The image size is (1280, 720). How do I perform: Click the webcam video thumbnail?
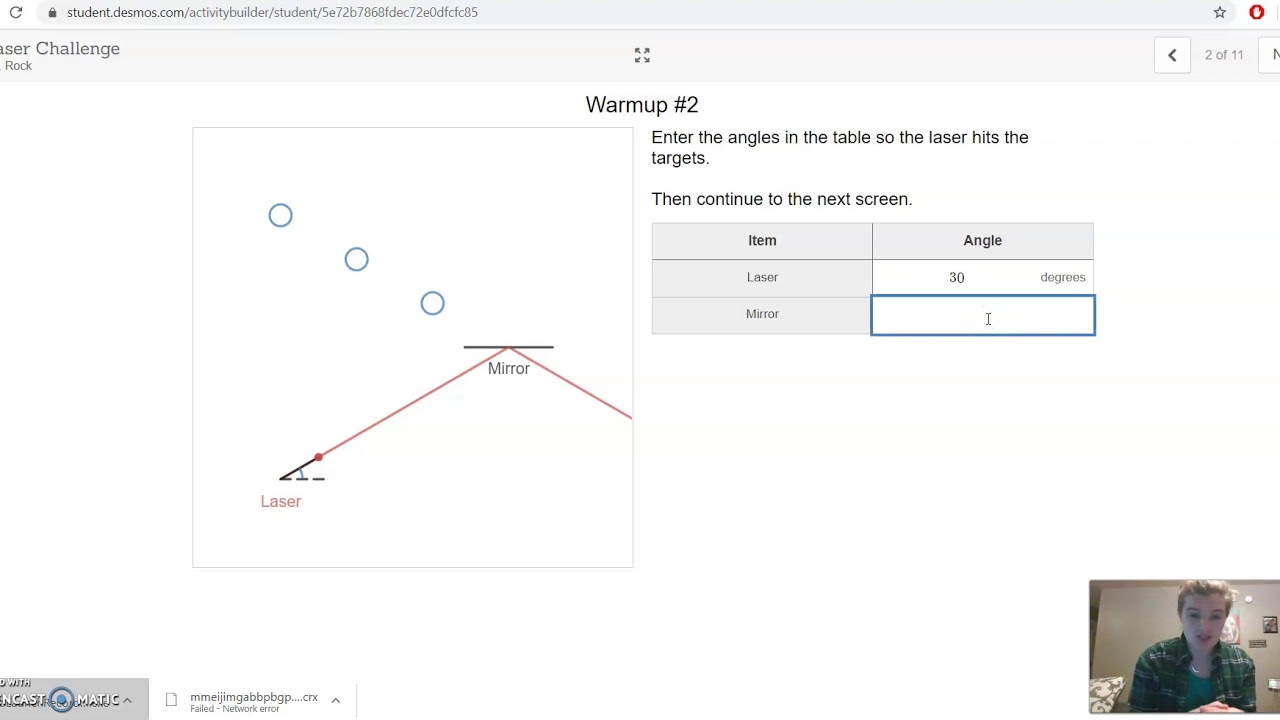coord(1184,646)
